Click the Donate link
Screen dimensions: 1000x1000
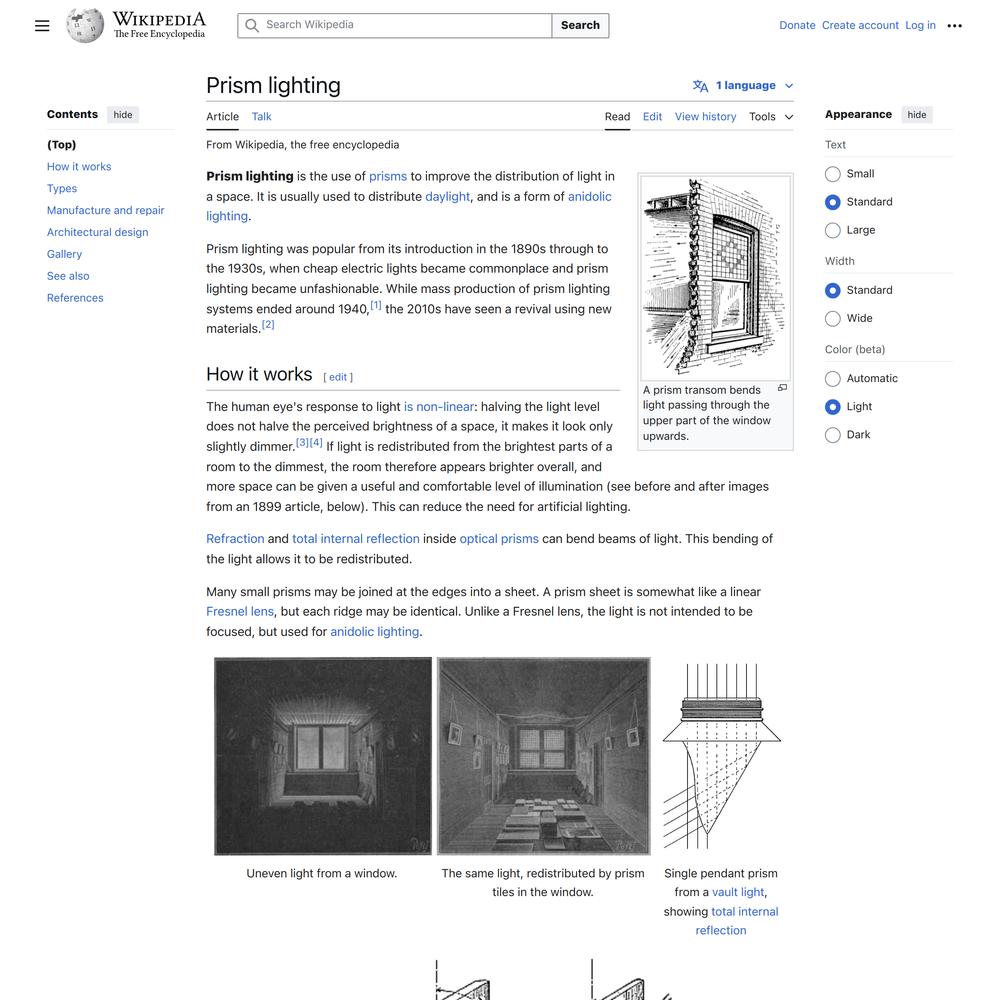[797, 26]
